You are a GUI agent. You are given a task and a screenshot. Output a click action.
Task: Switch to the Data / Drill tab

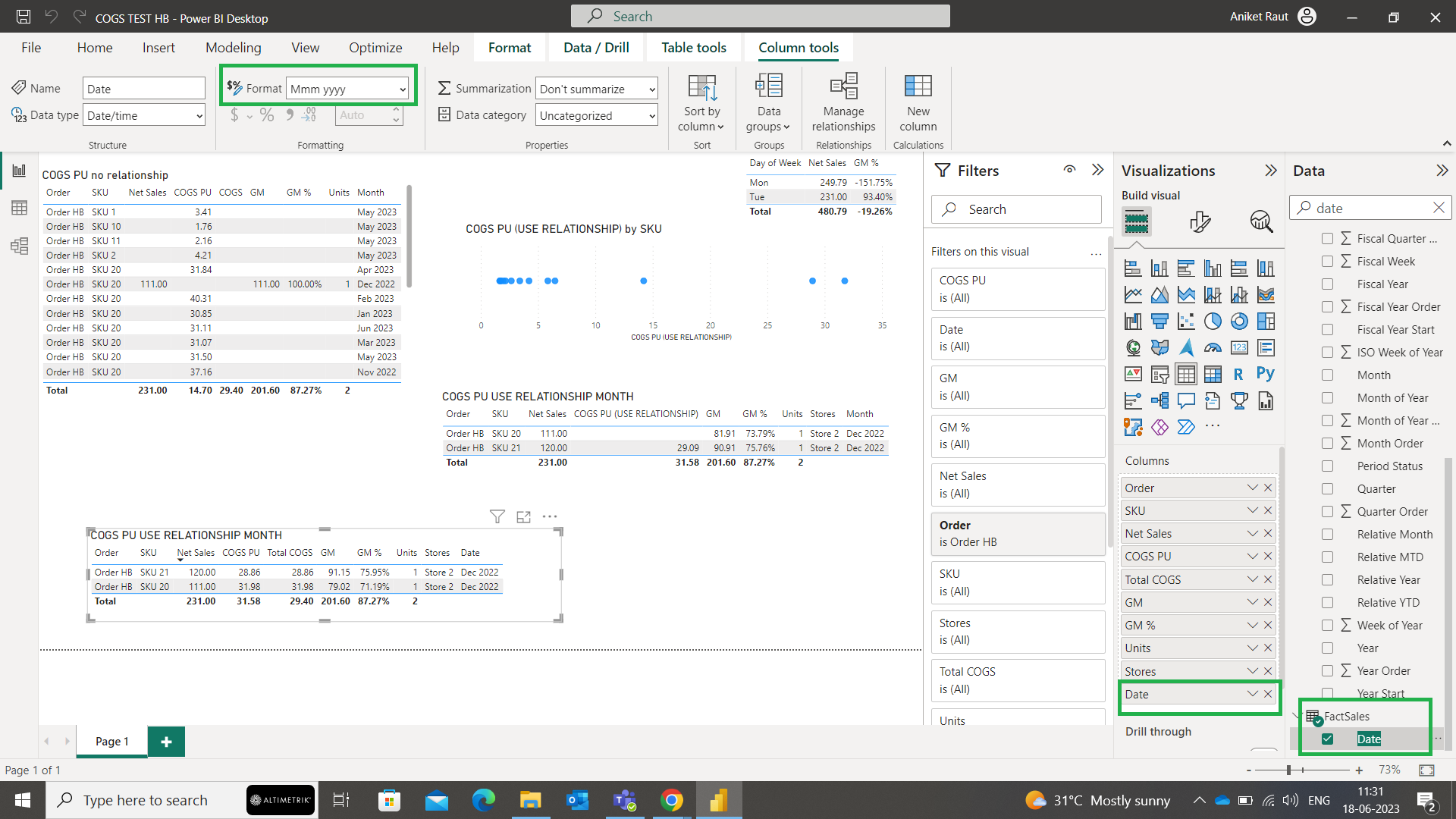[596, 48]
